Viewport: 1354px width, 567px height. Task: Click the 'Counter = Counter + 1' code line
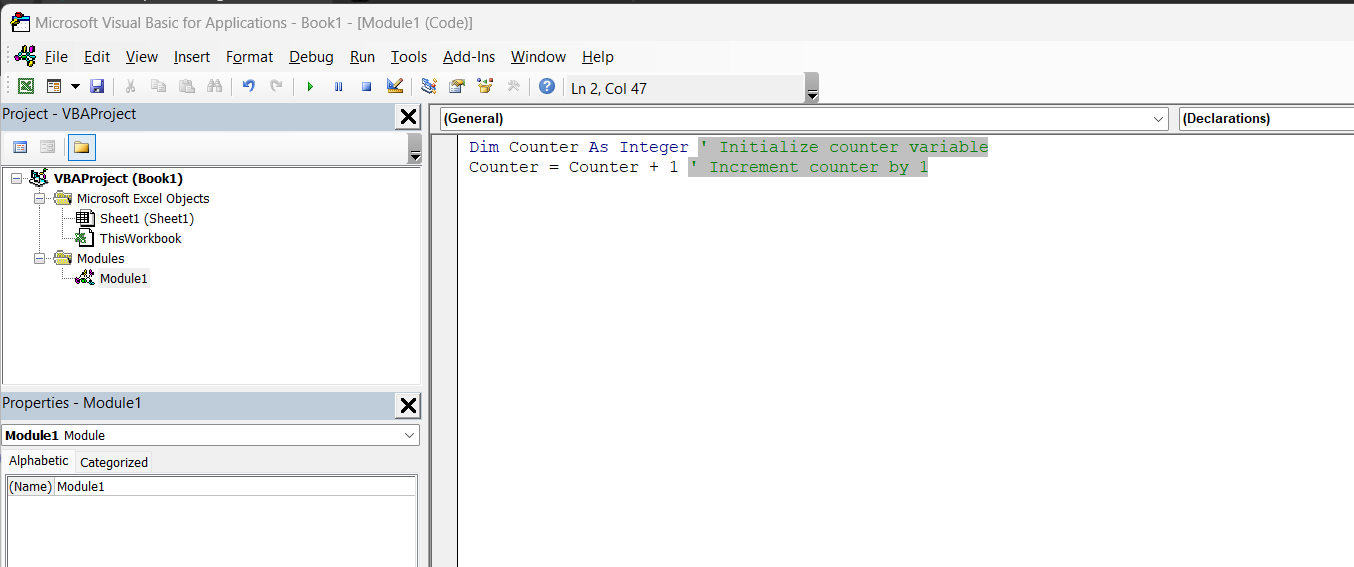pyautogui.click(x=574, y=167)
